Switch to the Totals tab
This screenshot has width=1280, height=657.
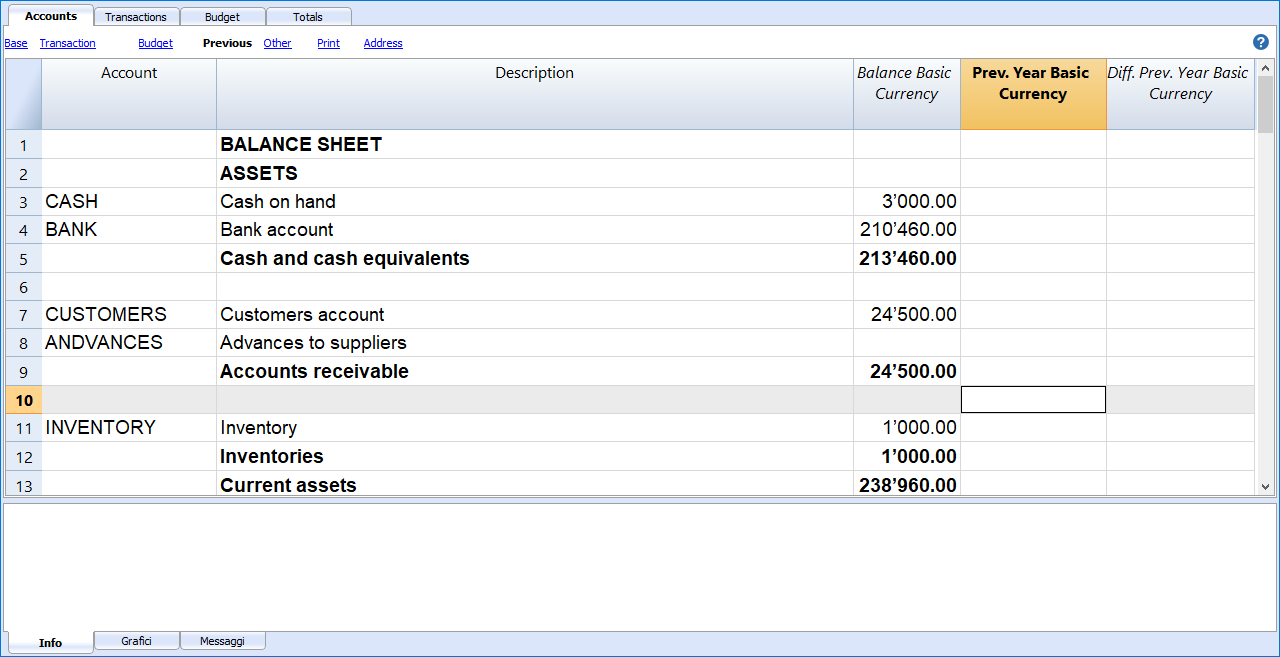pos(308,16)
